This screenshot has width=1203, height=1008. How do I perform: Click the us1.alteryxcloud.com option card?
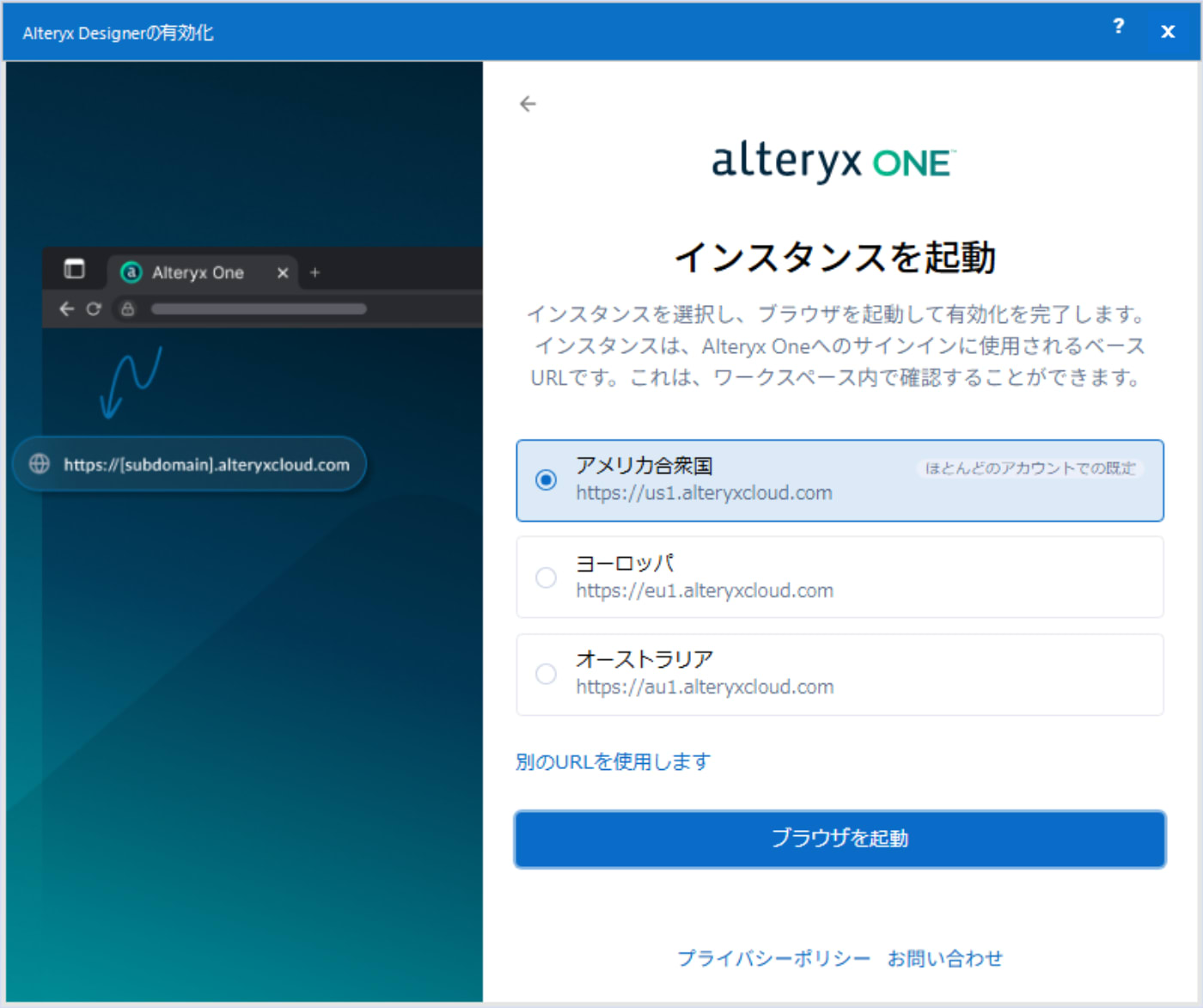point(840,481)
